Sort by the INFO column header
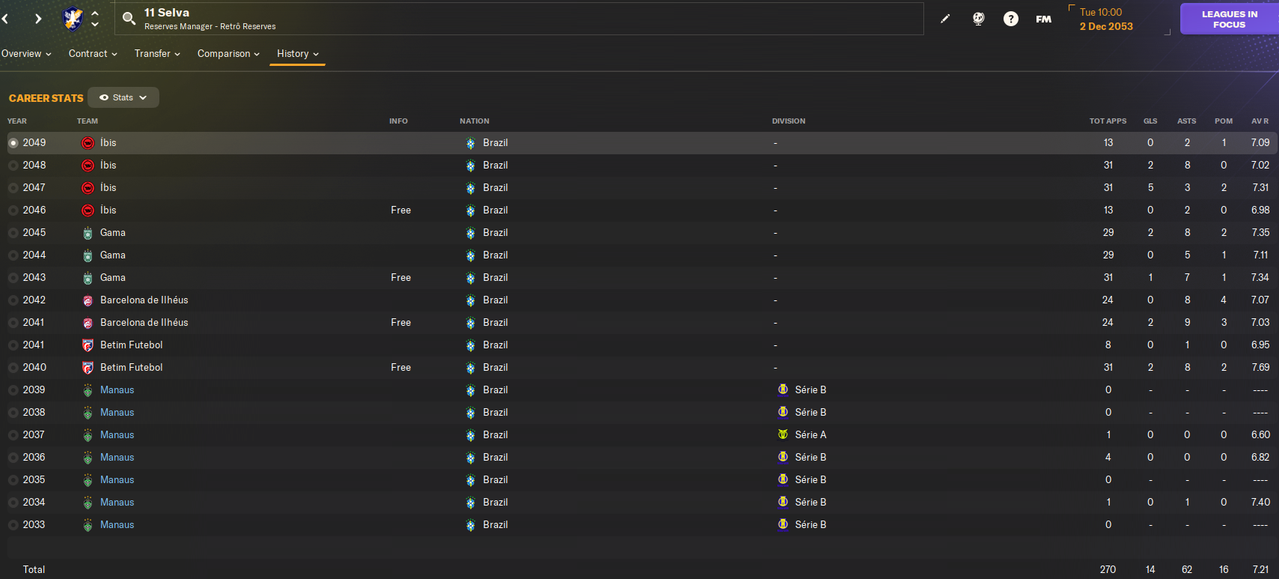 pos(399,121)
